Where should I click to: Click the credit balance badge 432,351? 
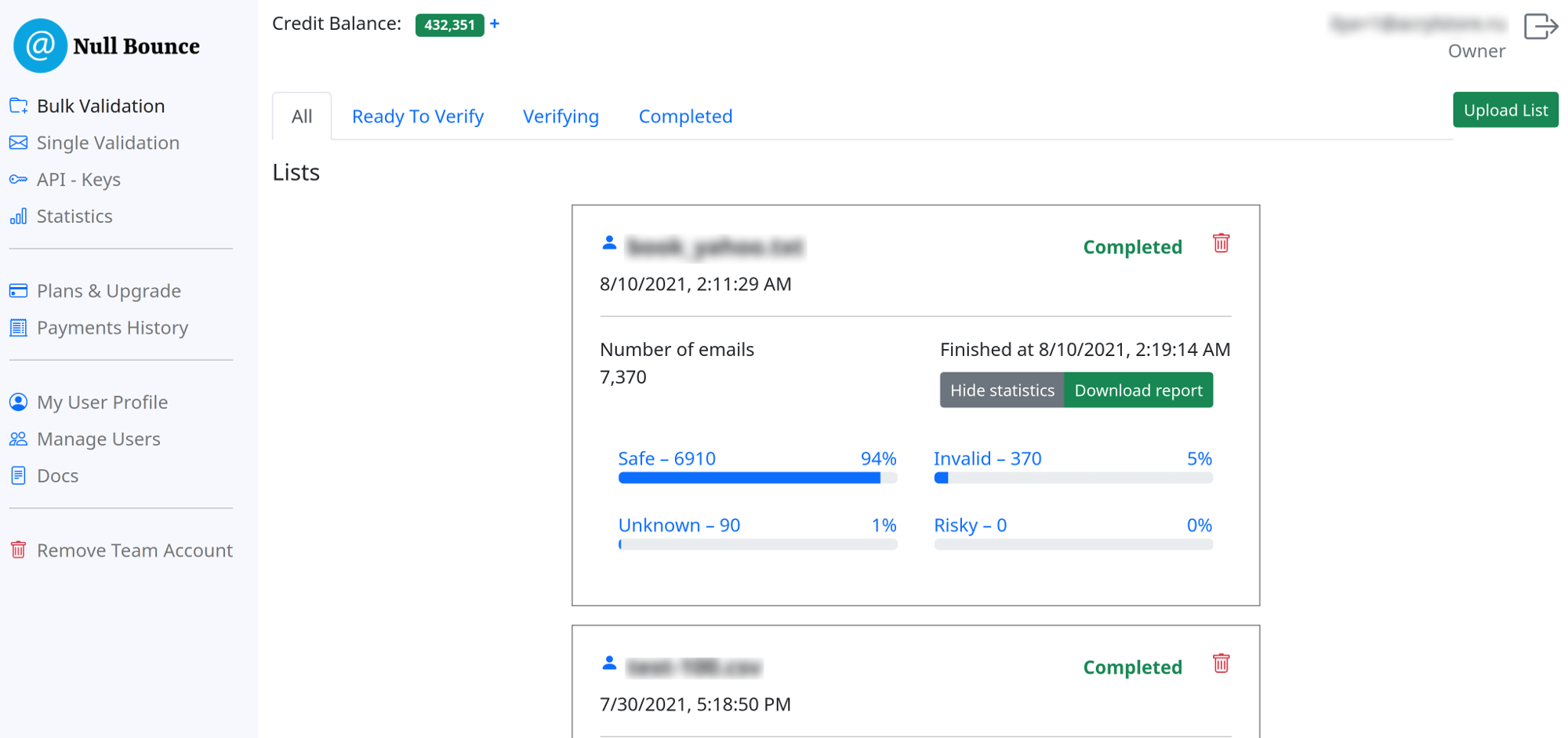[x=449, y=24]
